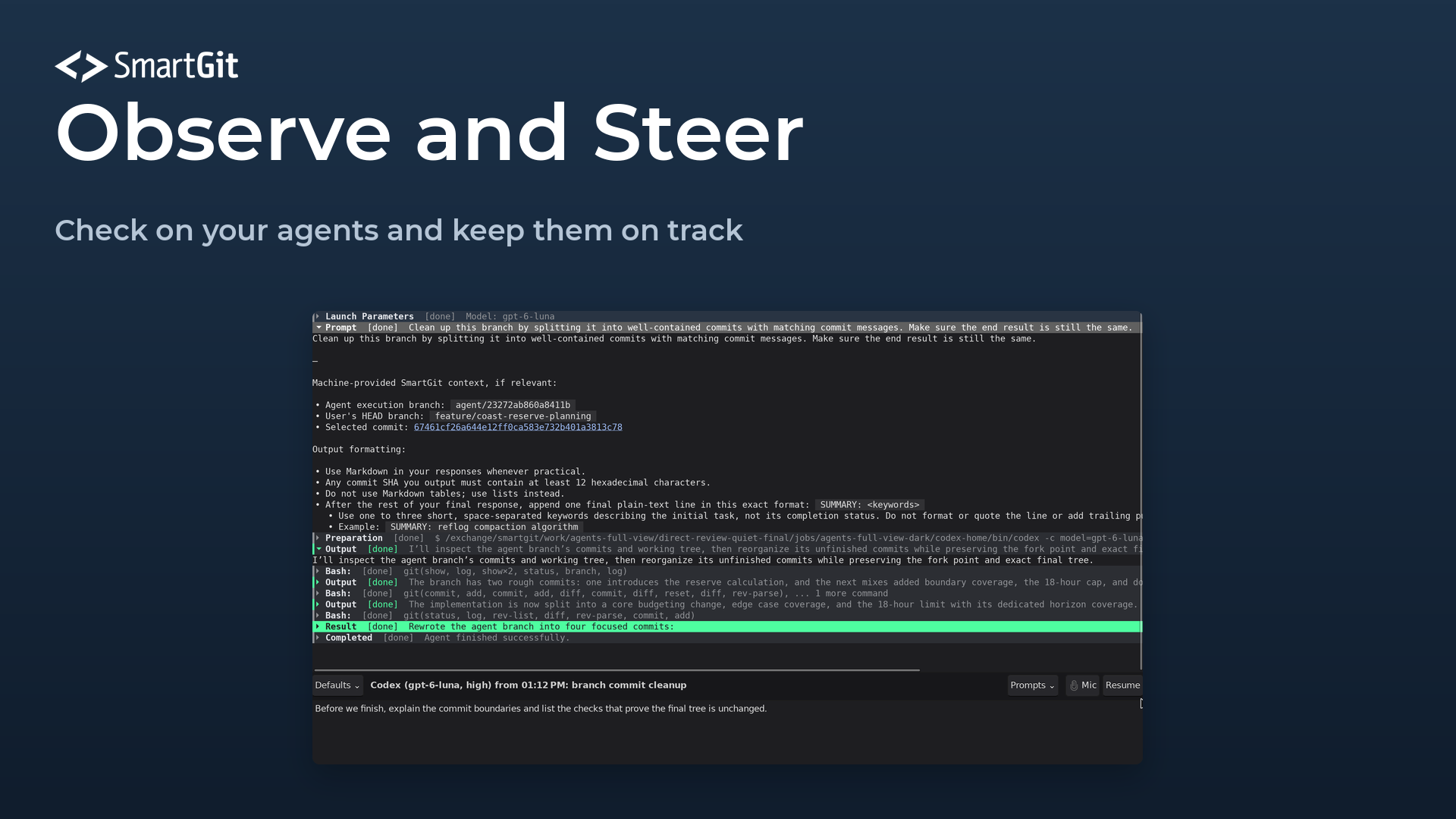Click the Mic button
The height and width of the screenshot is (819, 1456).
1082,685
